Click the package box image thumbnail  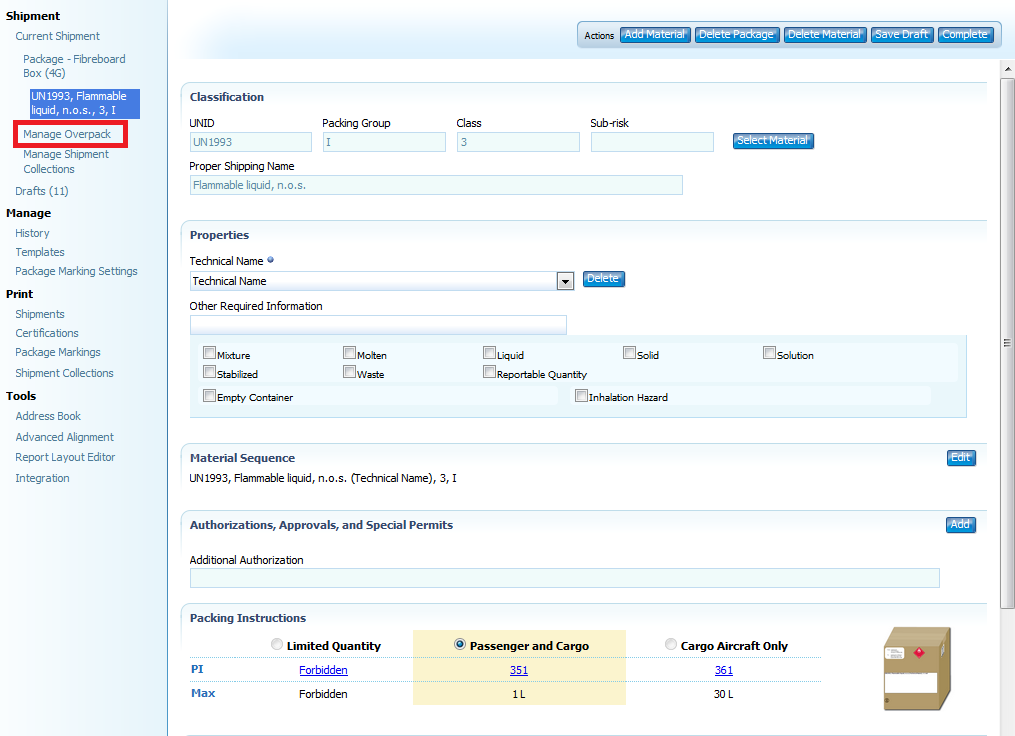[x=917, y=669]
